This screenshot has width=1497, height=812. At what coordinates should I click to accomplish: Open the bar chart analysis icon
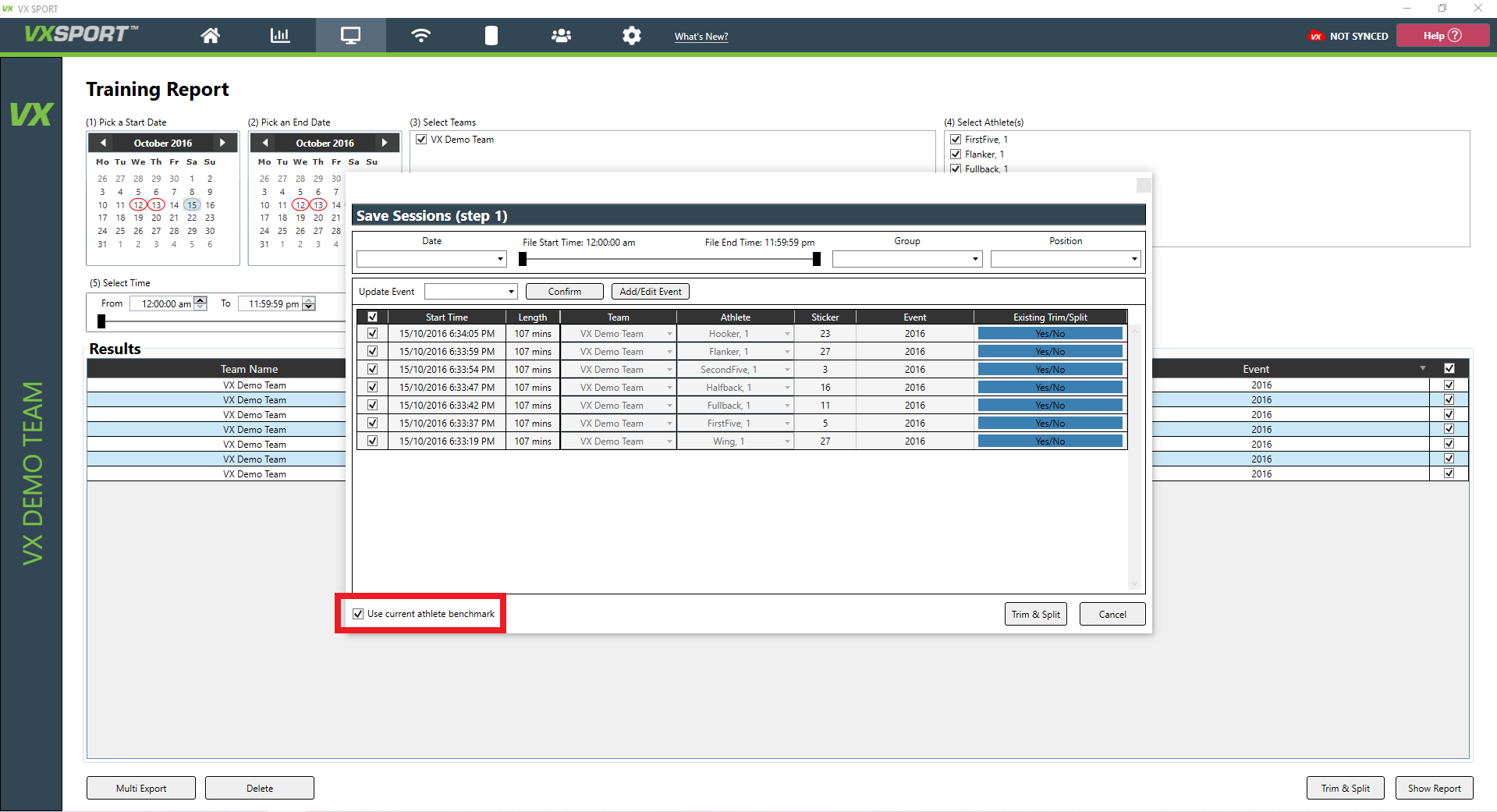280,36
